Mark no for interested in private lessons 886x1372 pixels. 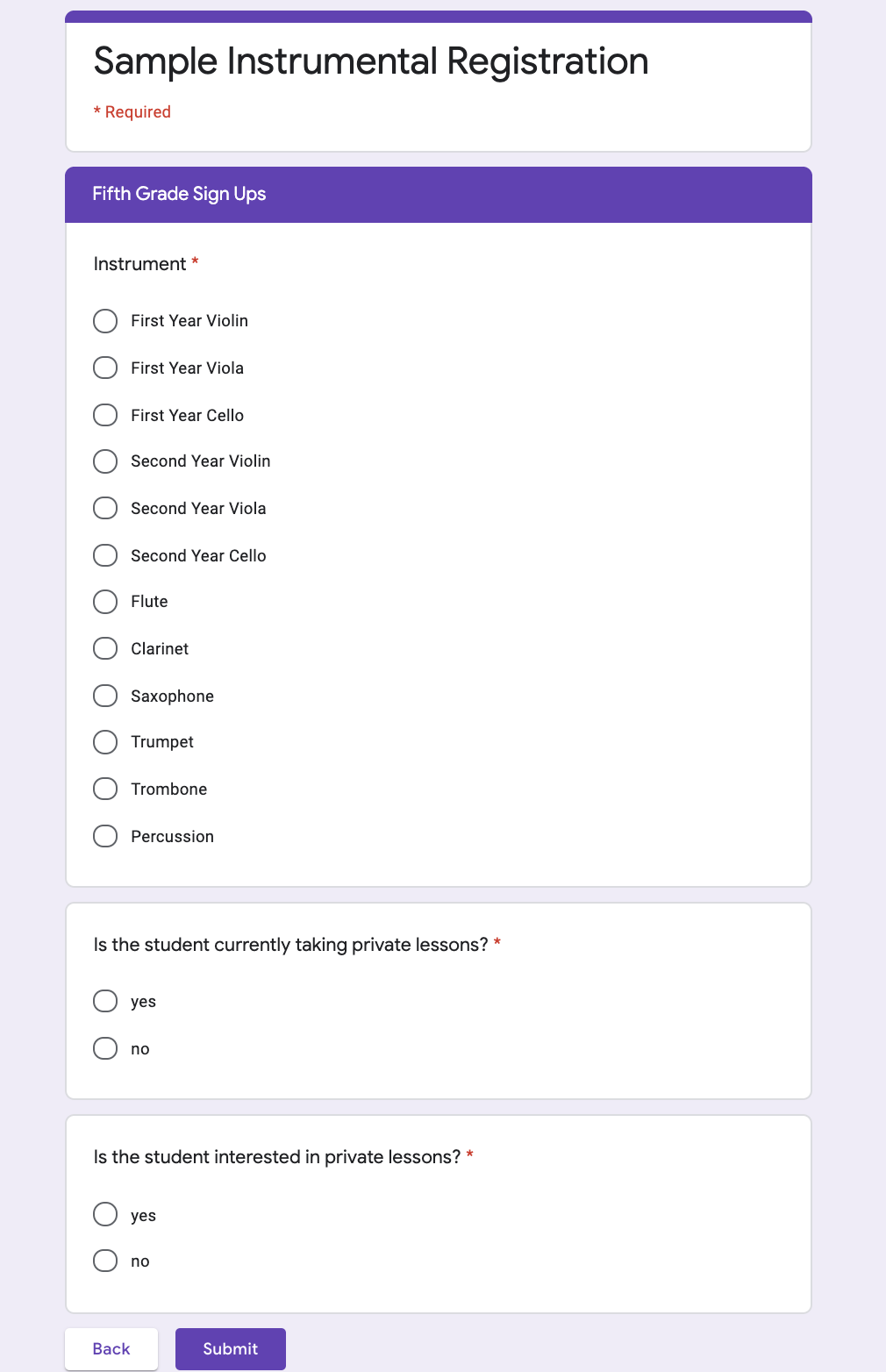105,1261
